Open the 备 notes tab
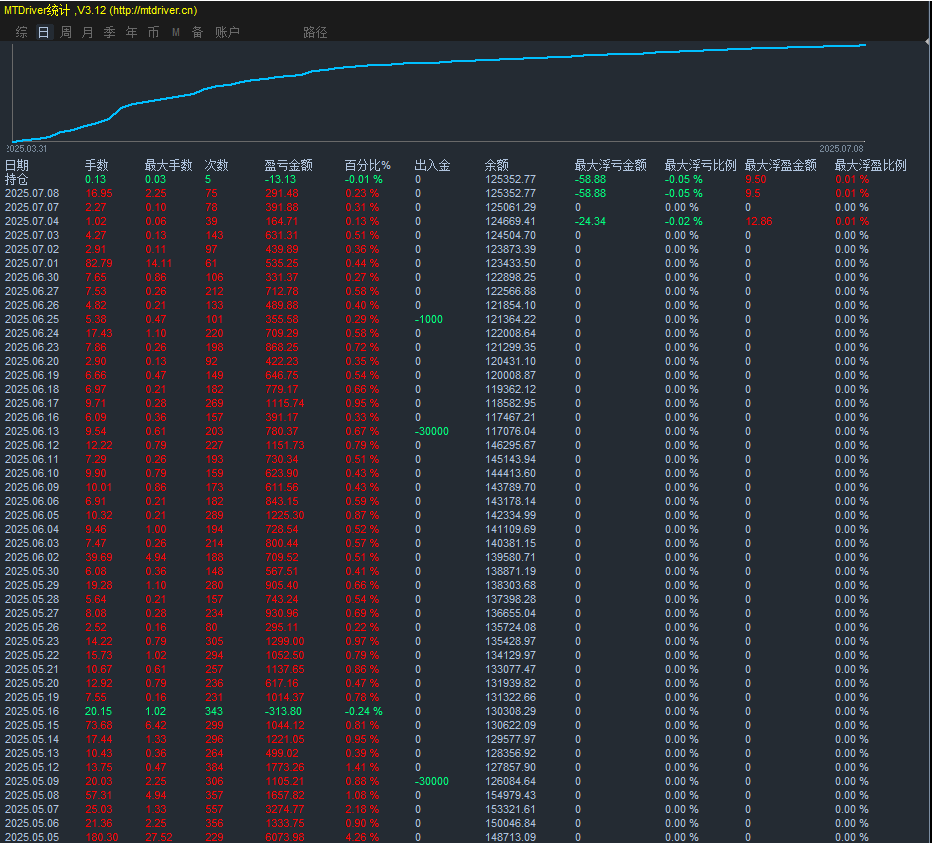 click(197, 32)
